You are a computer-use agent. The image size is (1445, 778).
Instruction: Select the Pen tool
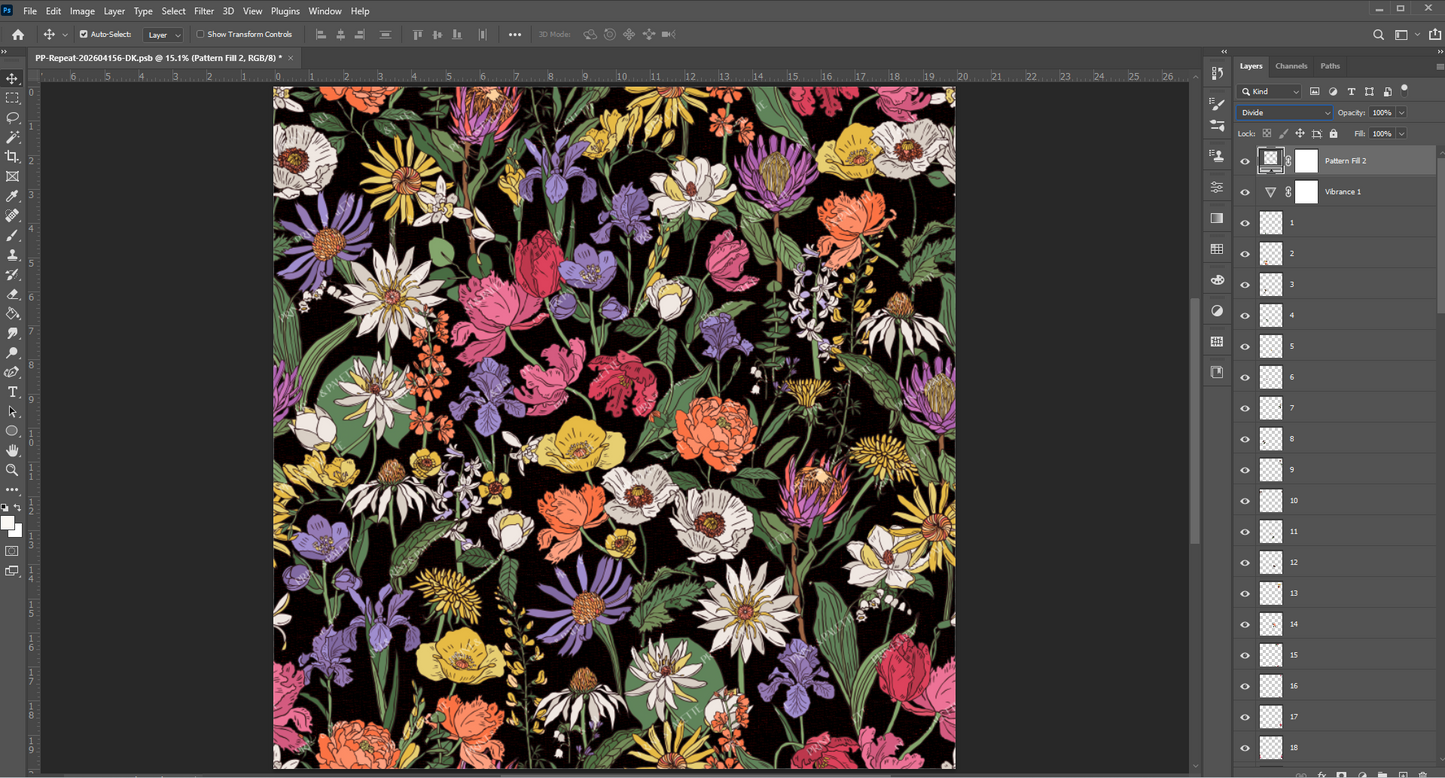tap(12, 372)
